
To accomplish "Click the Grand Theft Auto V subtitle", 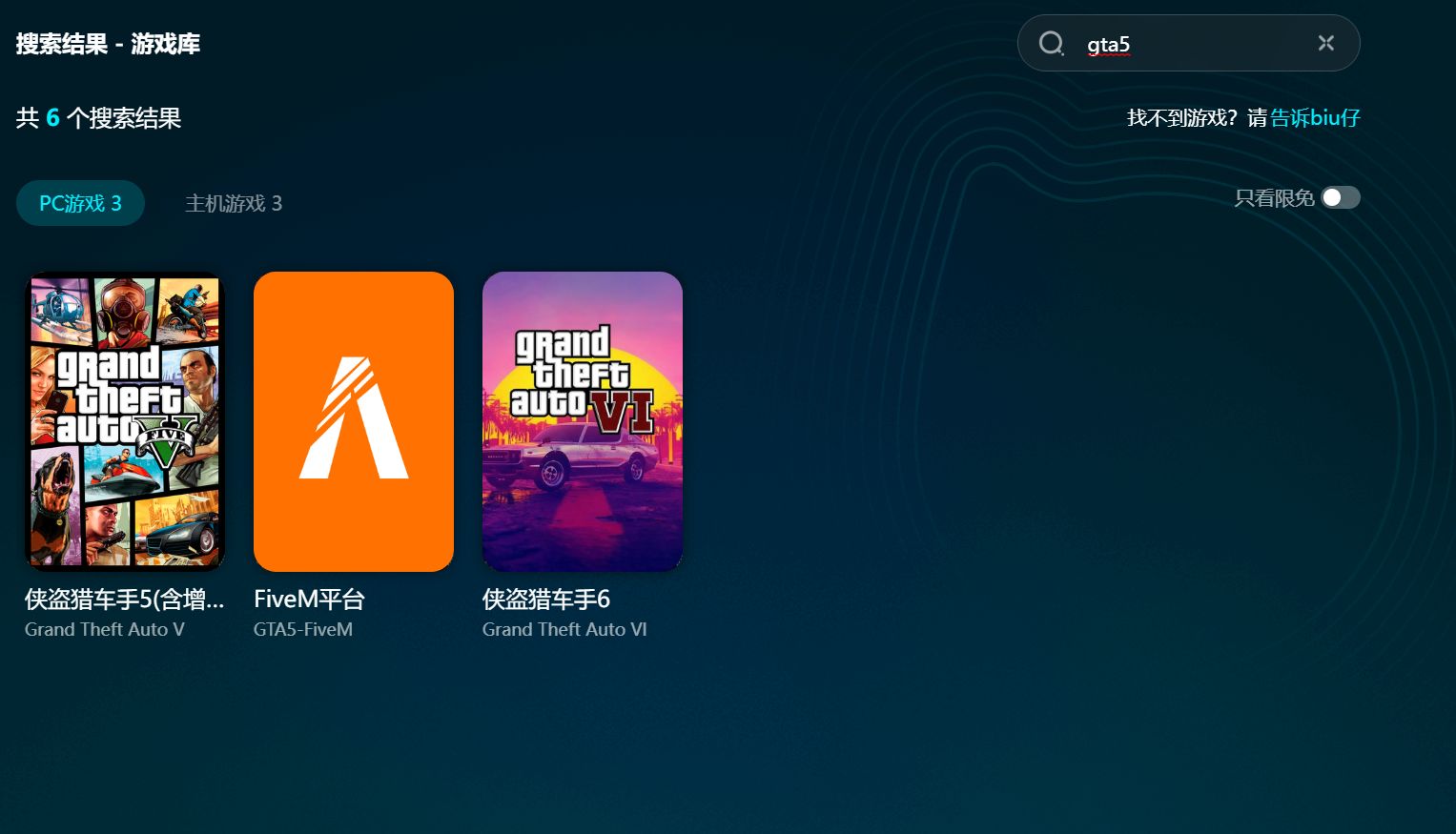I will tap(105, 629).
